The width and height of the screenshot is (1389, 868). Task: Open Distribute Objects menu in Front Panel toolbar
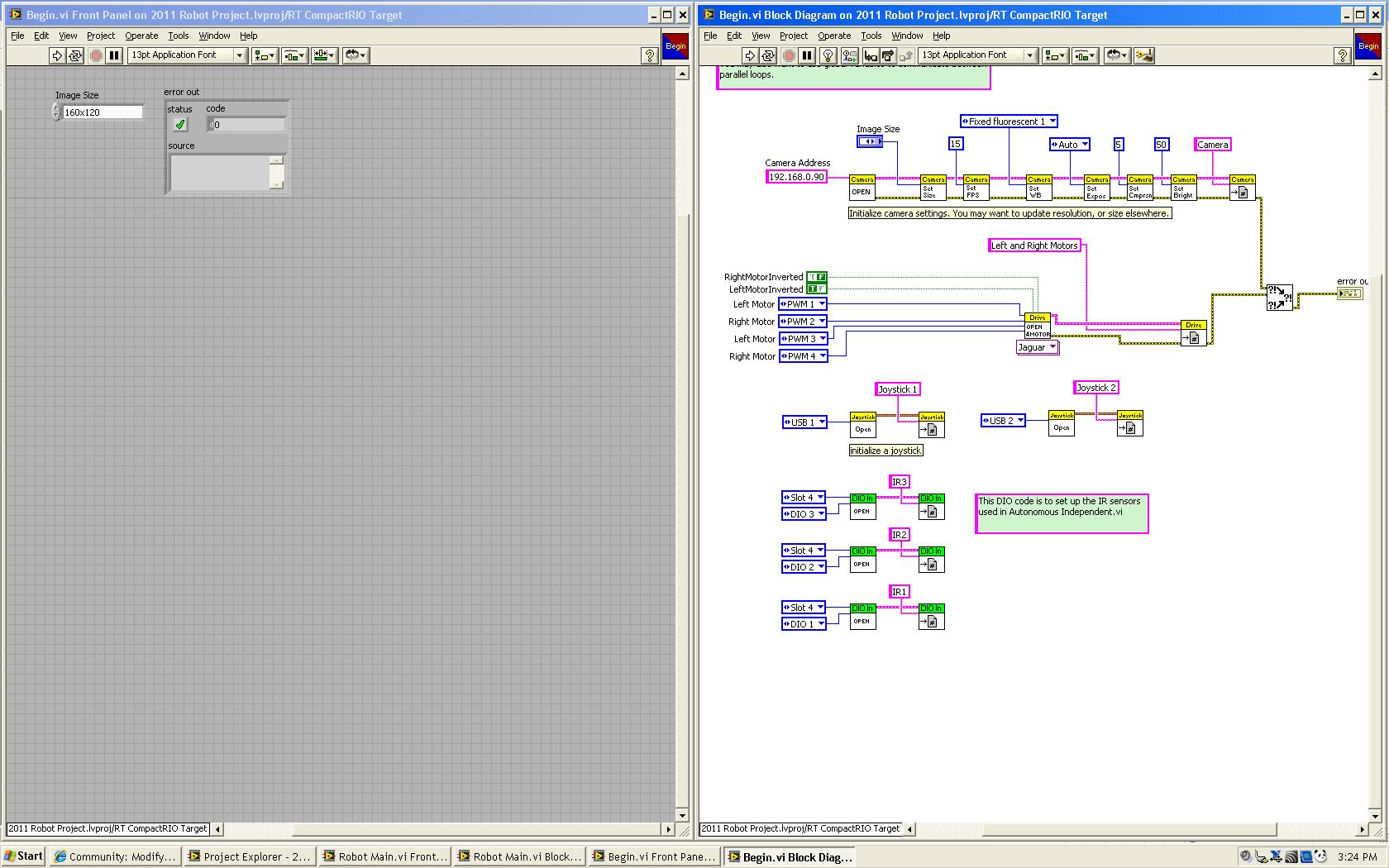(294, 55)
